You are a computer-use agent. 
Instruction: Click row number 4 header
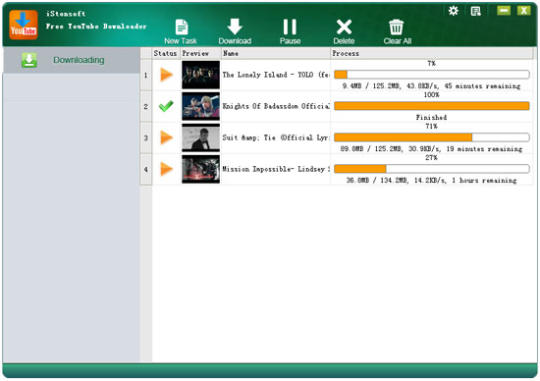click(x=146, y=169)
